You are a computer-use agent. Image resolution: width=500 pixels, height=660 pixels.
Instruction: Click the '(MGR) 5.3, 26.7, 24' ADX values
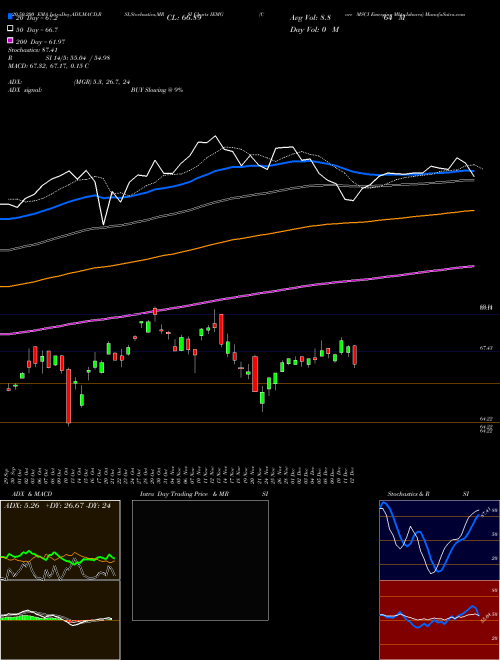102,82
